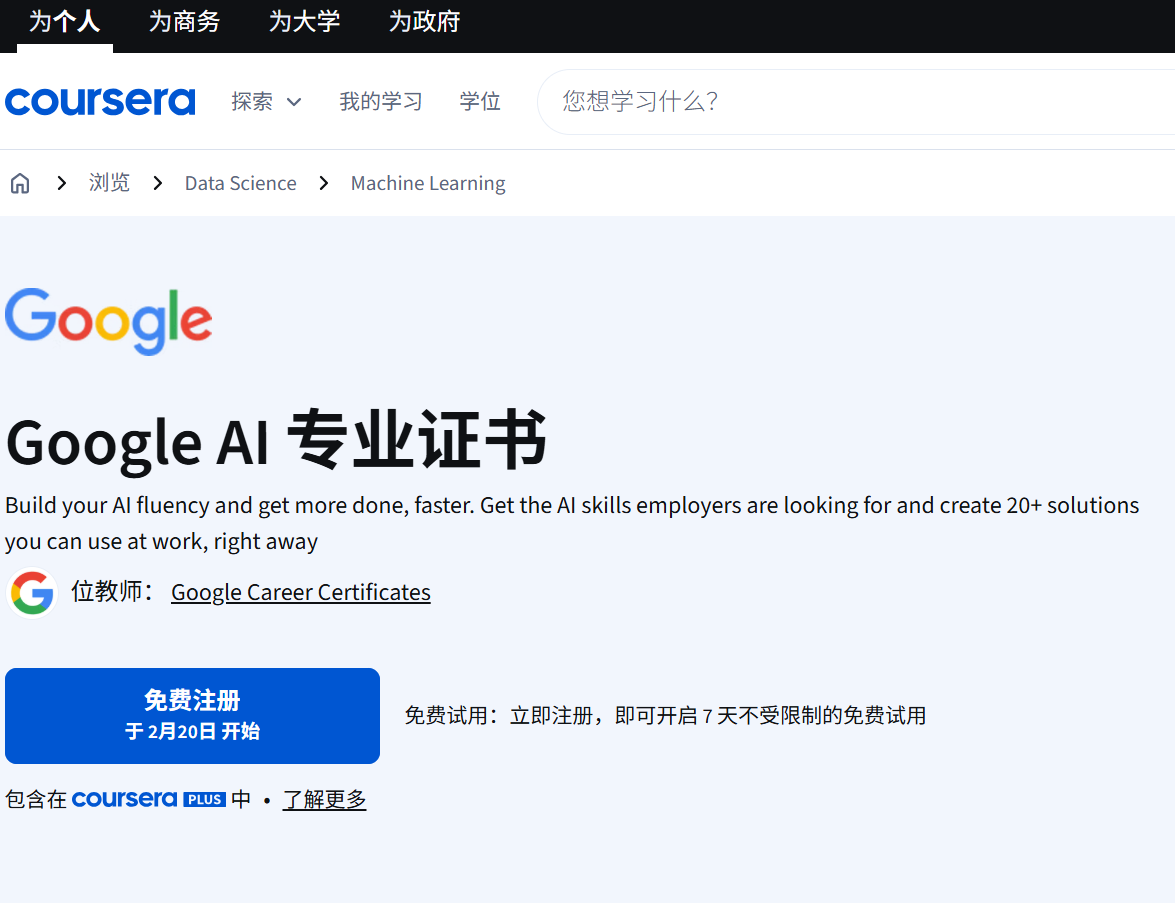This screenshot has width=1175, height=903.
Task: Click the 了解更多 link
Action: (324, 799)
